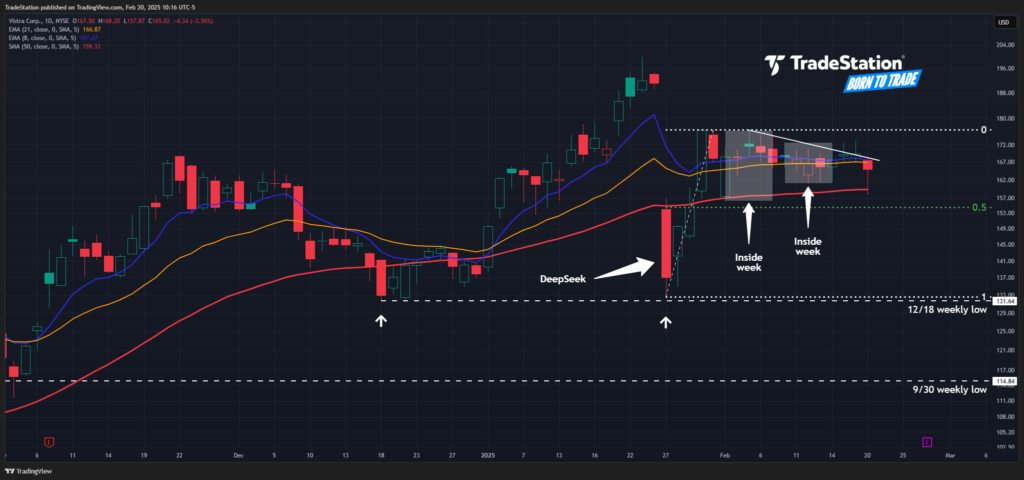
Task: Click 108.00 on the price axis
Action: pos(1004,415)
